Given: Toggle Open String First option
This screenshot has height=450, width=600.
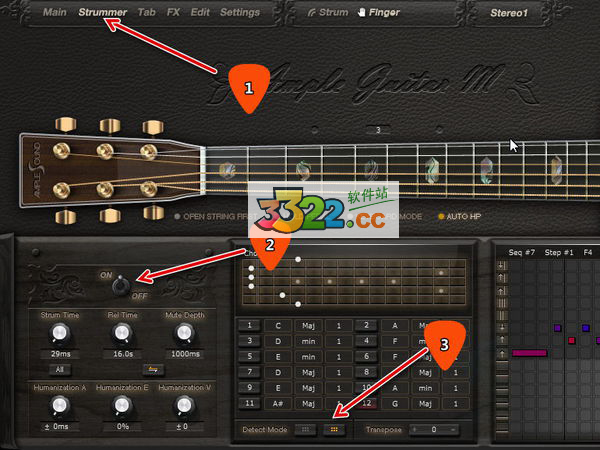Looking at the screenshot, I should 214,217.
